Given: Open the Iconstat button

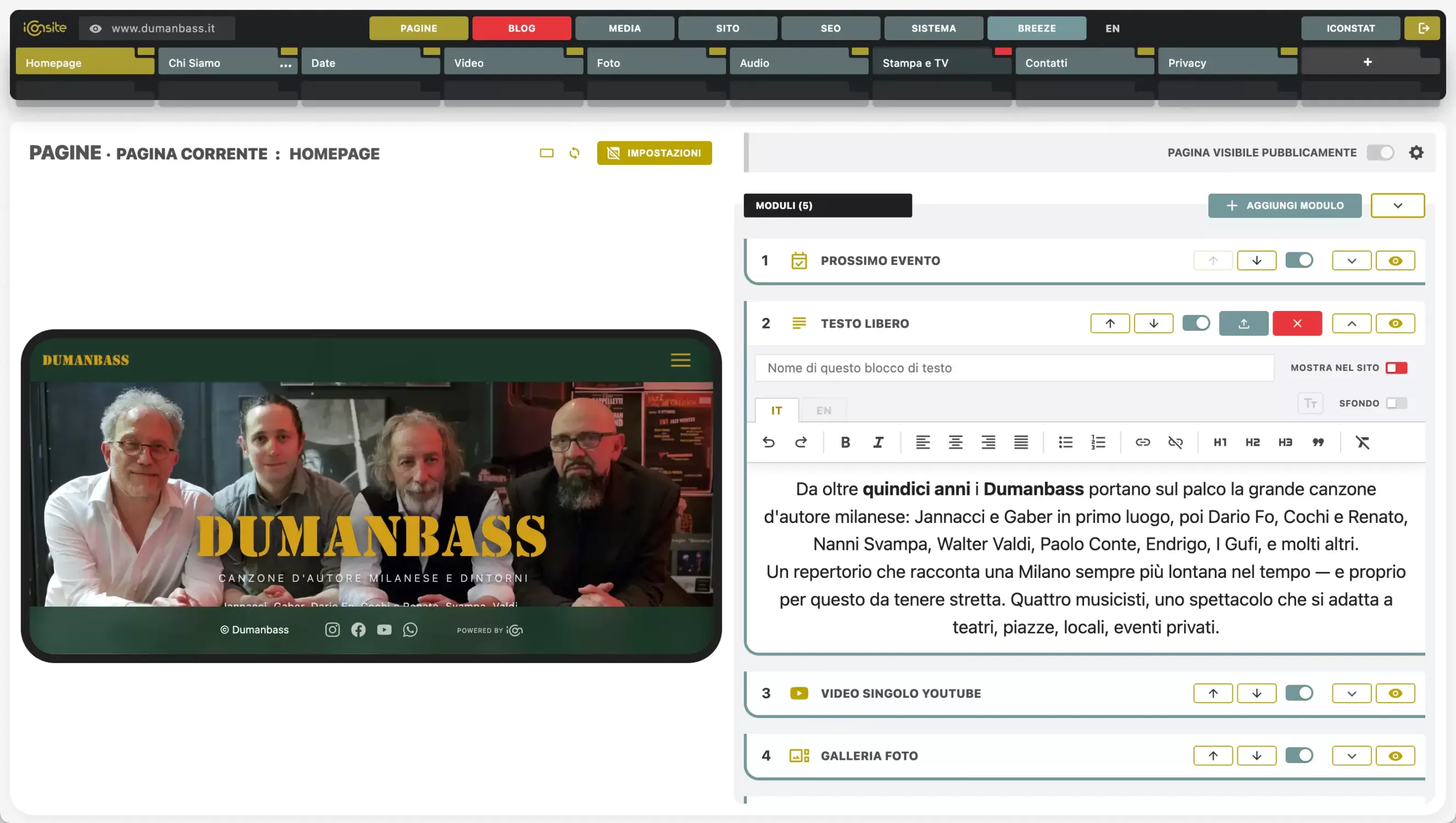Looking at the screenshot, I should [1351, 27].
